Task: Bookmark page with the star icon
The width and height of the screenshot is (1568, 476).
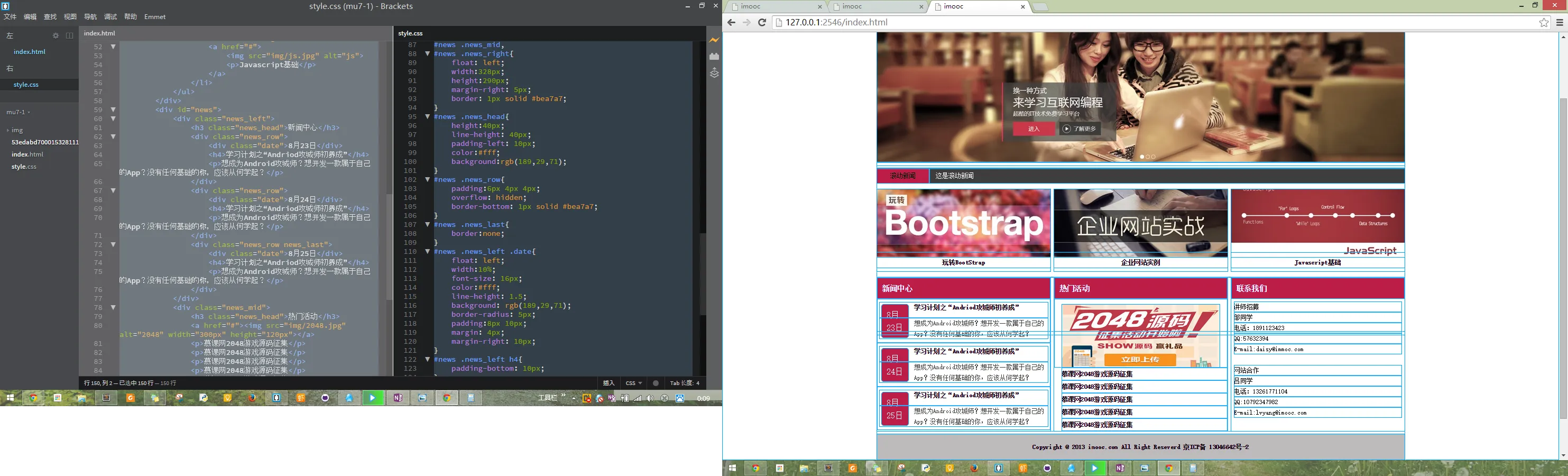Action: tap(1544, 23)
